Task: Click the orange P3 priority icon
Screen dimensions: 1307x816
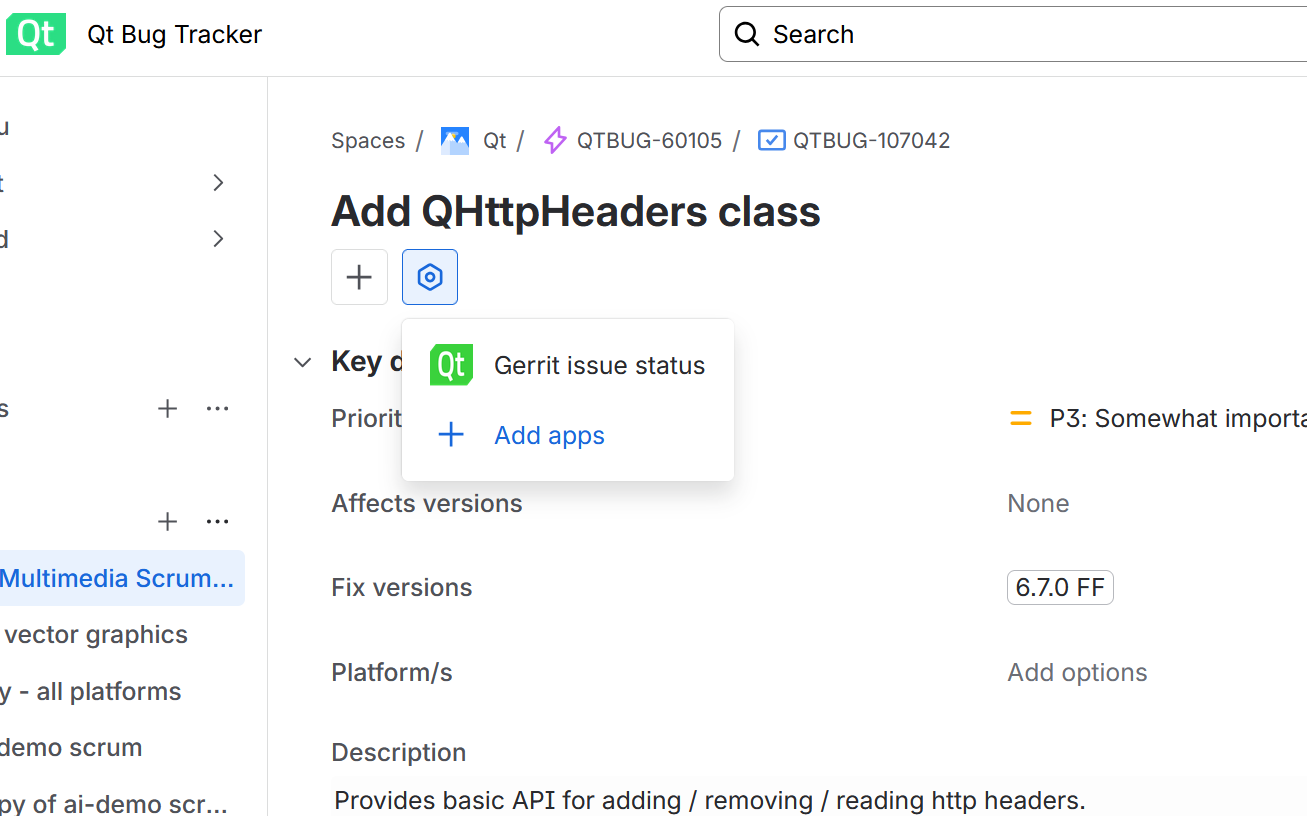Action: [x=1021, y=419]
